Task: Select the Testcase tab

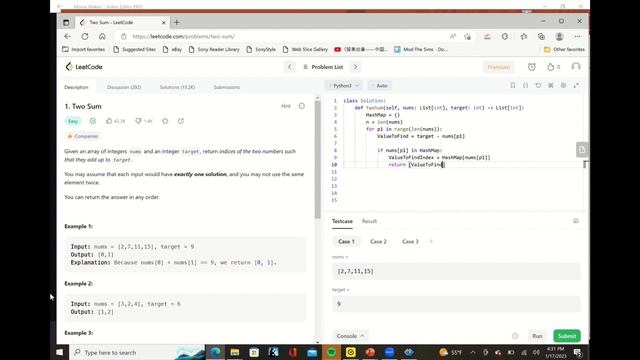Action: [342, 221]
